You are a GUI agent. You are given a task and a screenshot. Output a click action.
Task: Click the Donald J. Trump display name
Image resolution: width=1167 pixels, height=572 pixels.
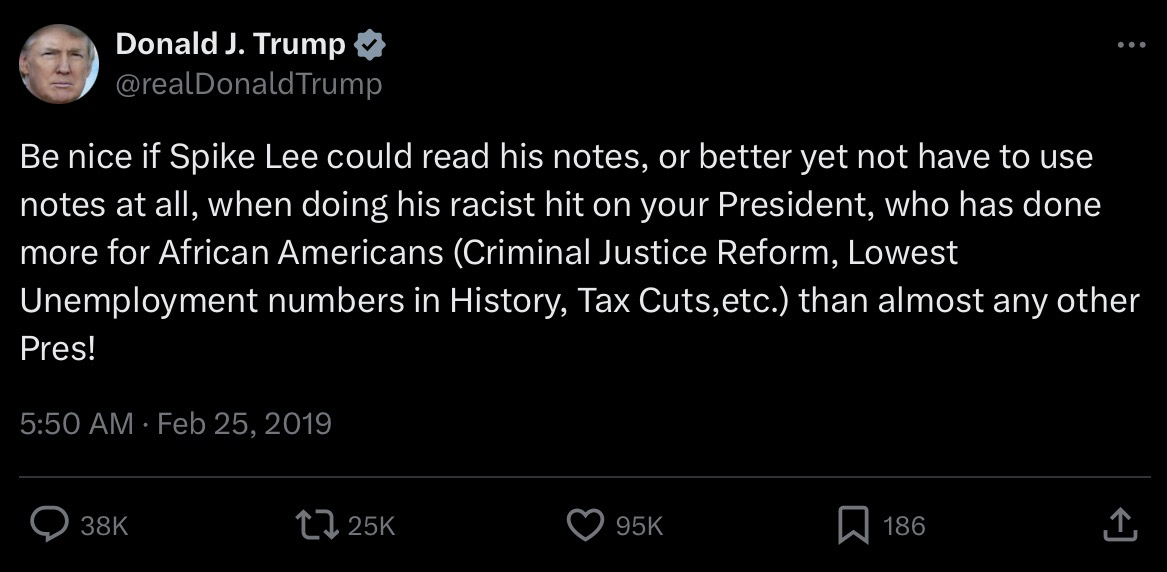coord(231,45)
